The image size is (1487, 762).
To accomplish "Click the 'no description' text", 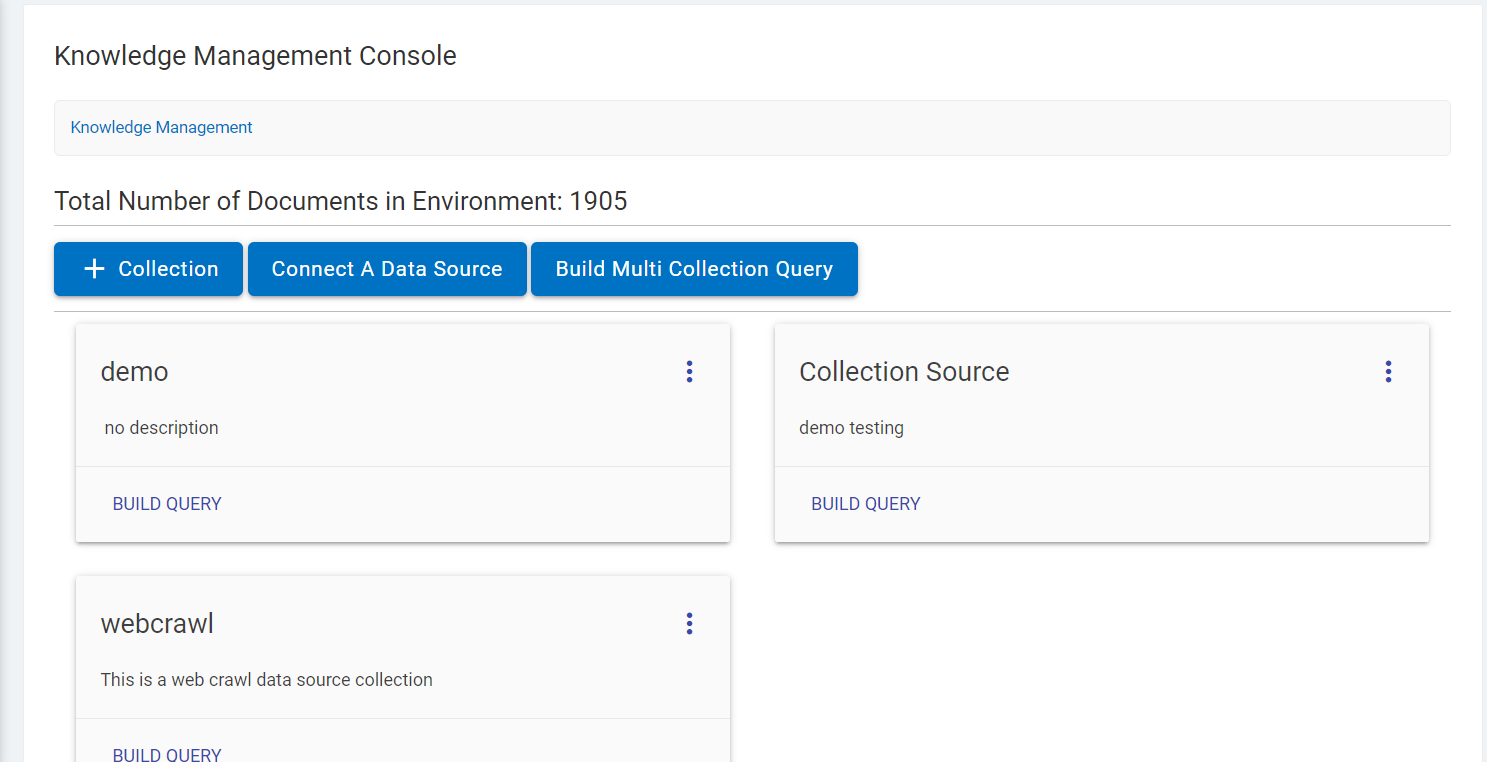I will [x=161, y=428].
